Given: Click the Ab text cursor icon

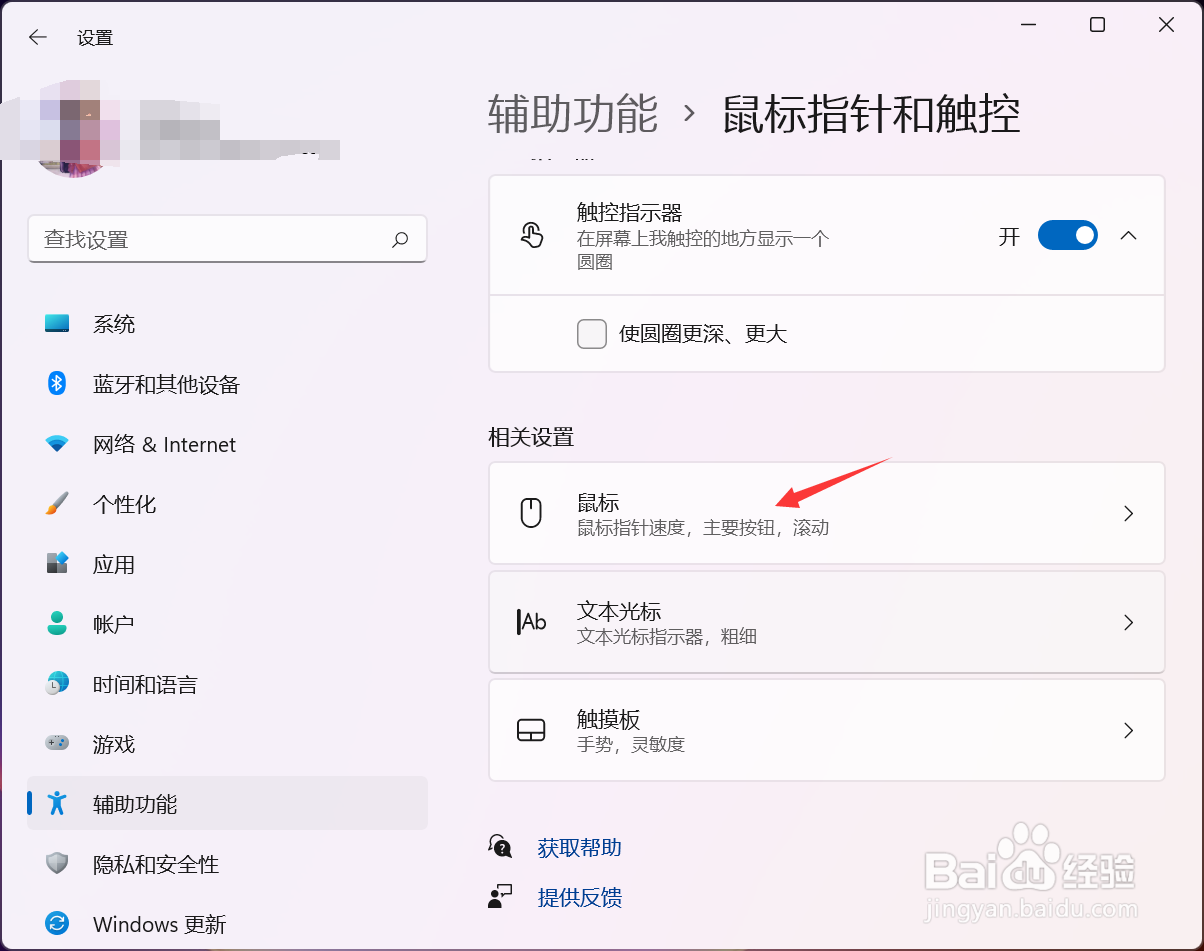Looking at the screenshot, I should [531, 622].
